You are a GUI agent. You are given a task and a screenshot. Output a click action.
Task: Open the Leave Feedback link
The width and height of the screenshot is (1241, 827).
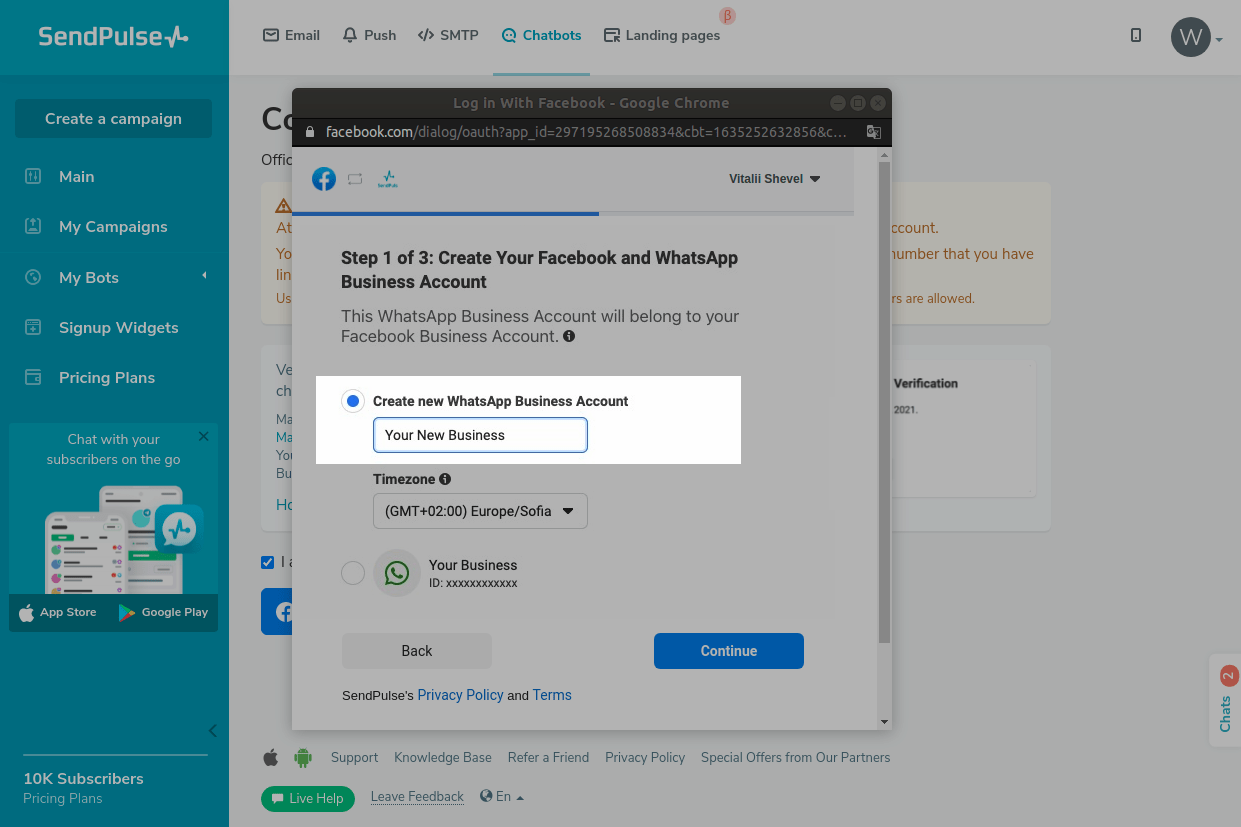[417, 797]
